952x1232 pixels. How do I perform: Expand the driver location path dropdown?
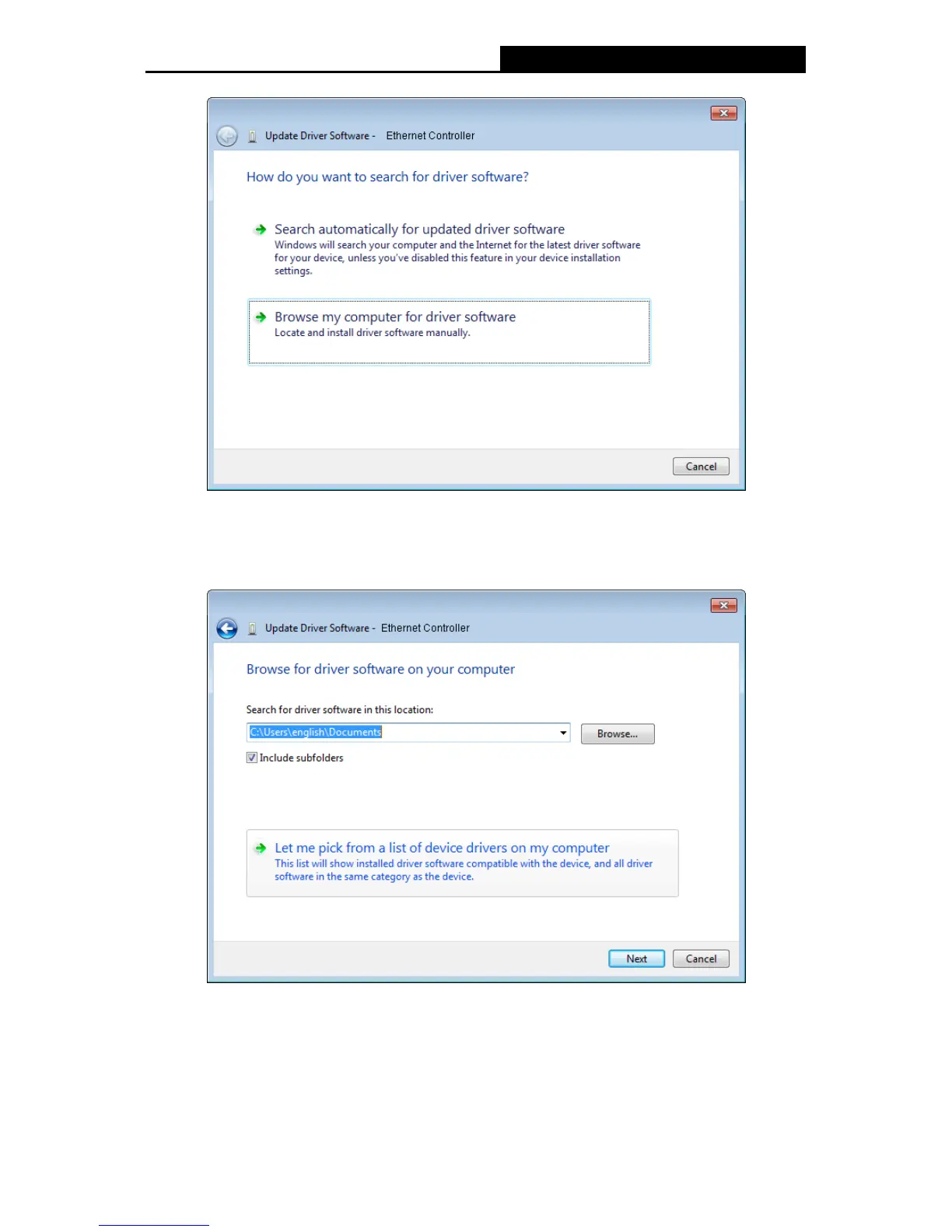tap(563, 733)
